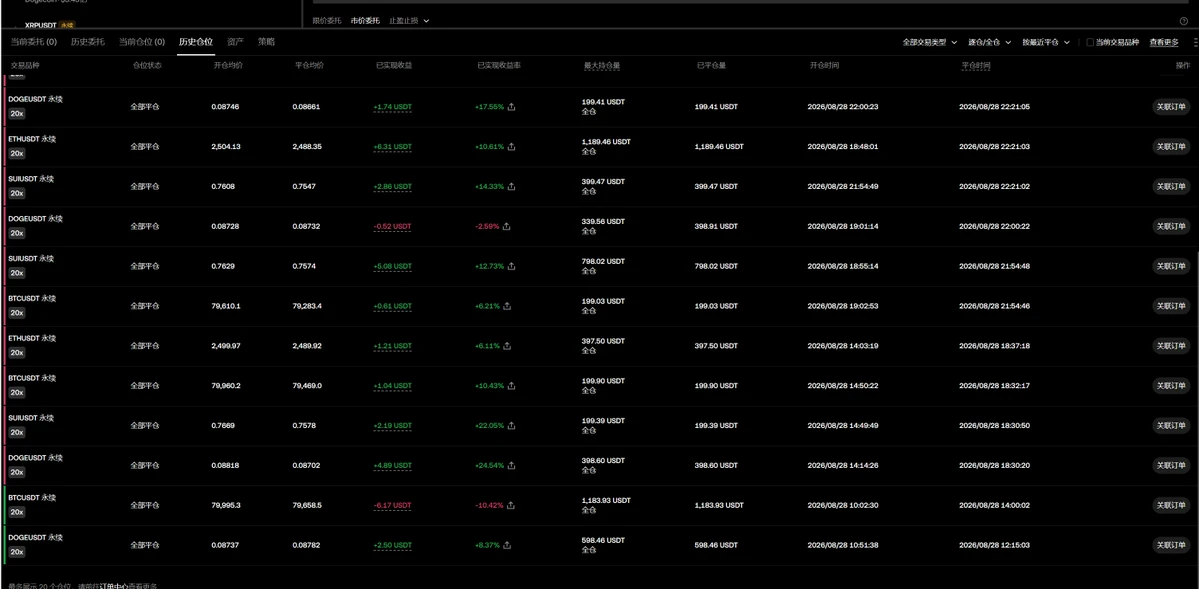Click the 20x badge in the 2,504.13 ETHUSDT row
This screenshot has width=1199, height=589.
pyautogui.click(x=17, y=154)
